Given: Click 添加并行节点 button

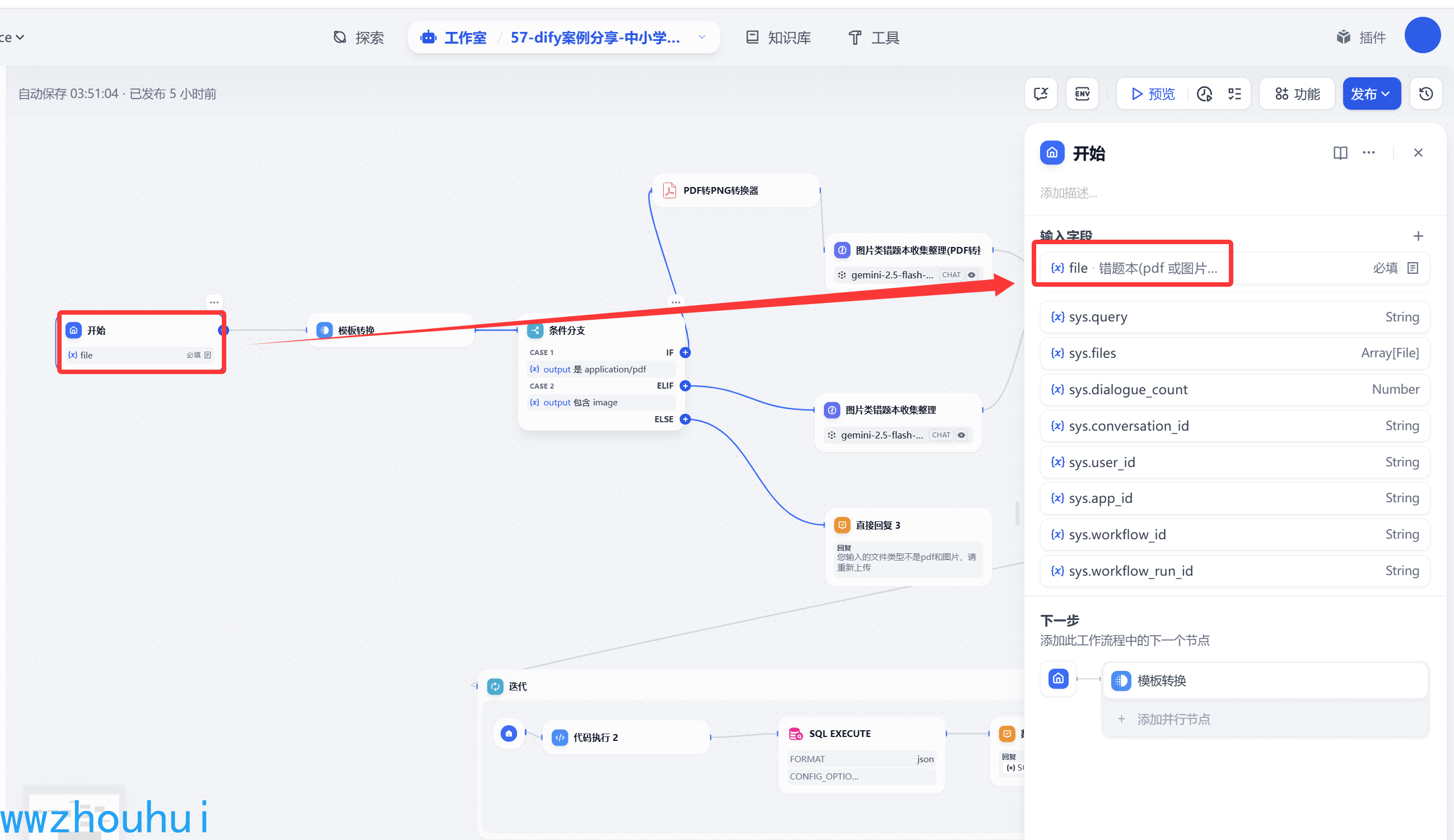Looking at the screenshot, I should (1173, 719).
